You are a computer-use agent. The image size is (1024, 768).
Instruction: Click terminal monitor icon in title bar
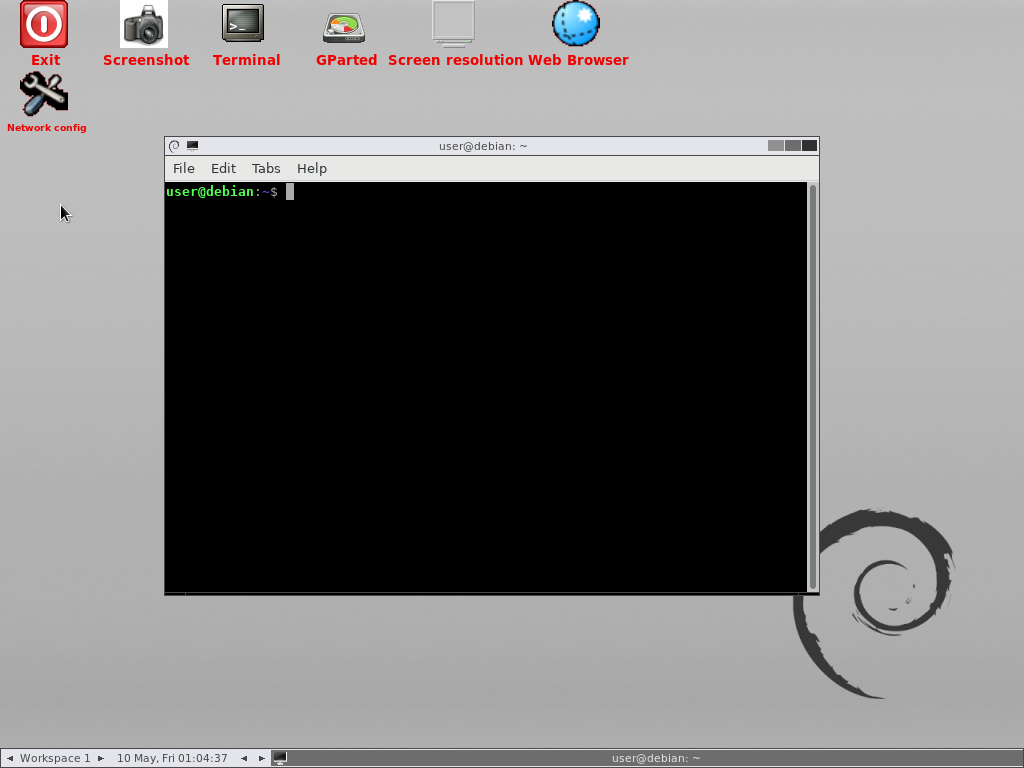[x=192, y=146]
